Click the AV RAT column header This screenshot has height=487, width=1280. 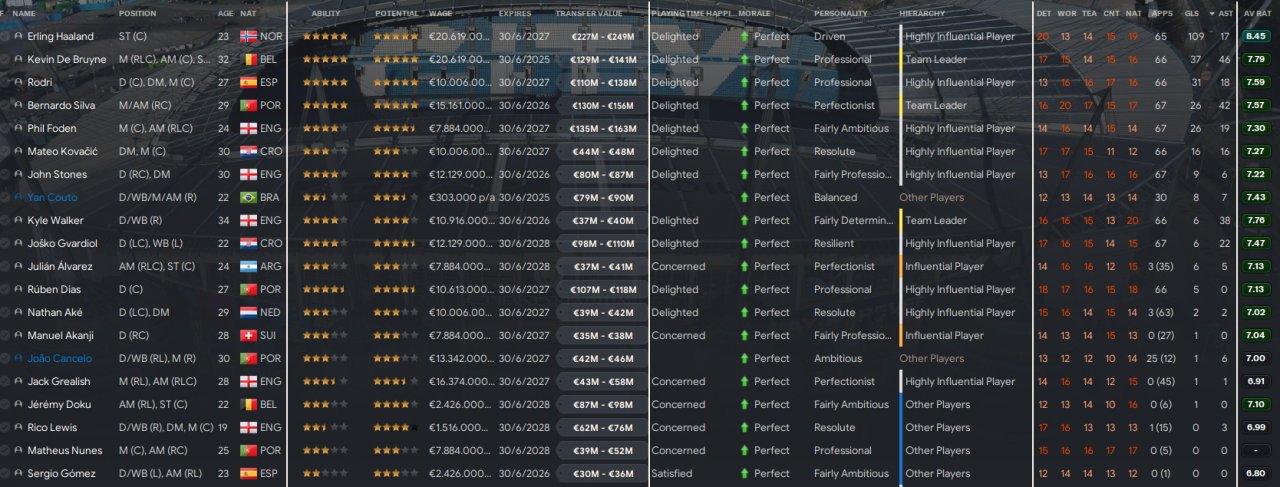pos(1257,14)
